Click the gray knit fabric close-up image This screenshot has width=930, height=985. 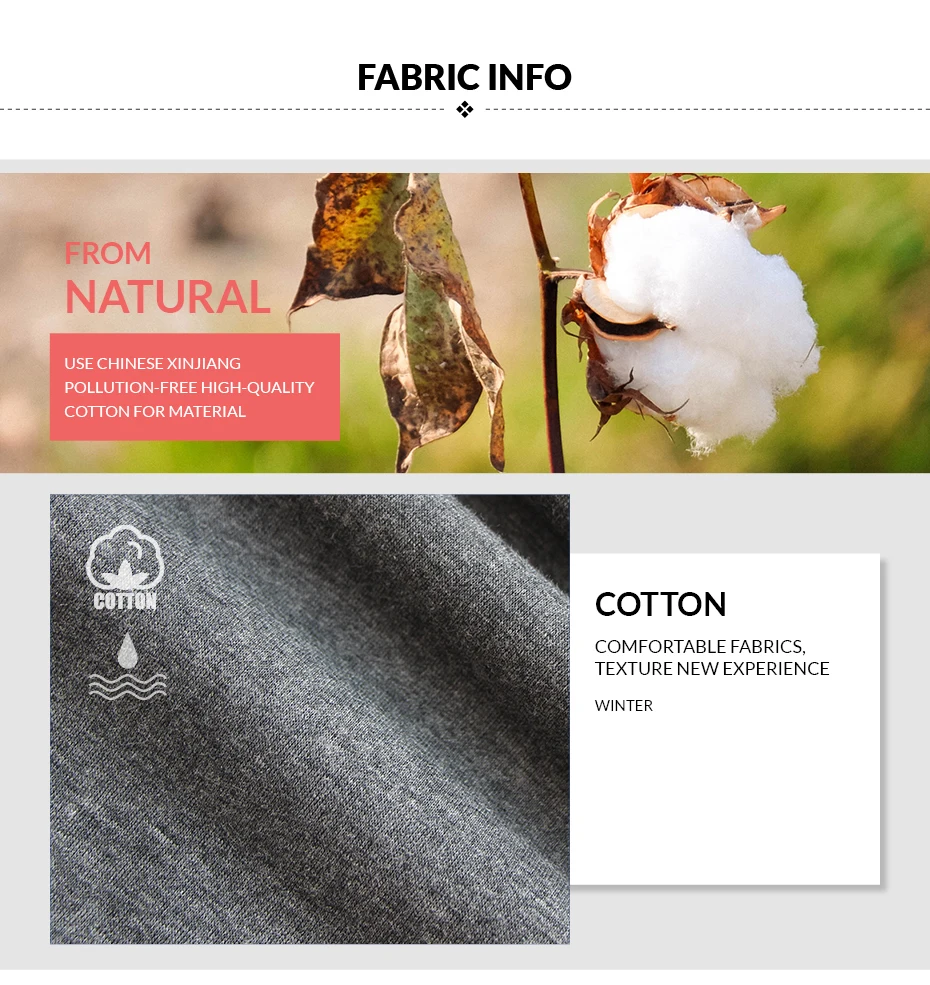tap(310, 719)
